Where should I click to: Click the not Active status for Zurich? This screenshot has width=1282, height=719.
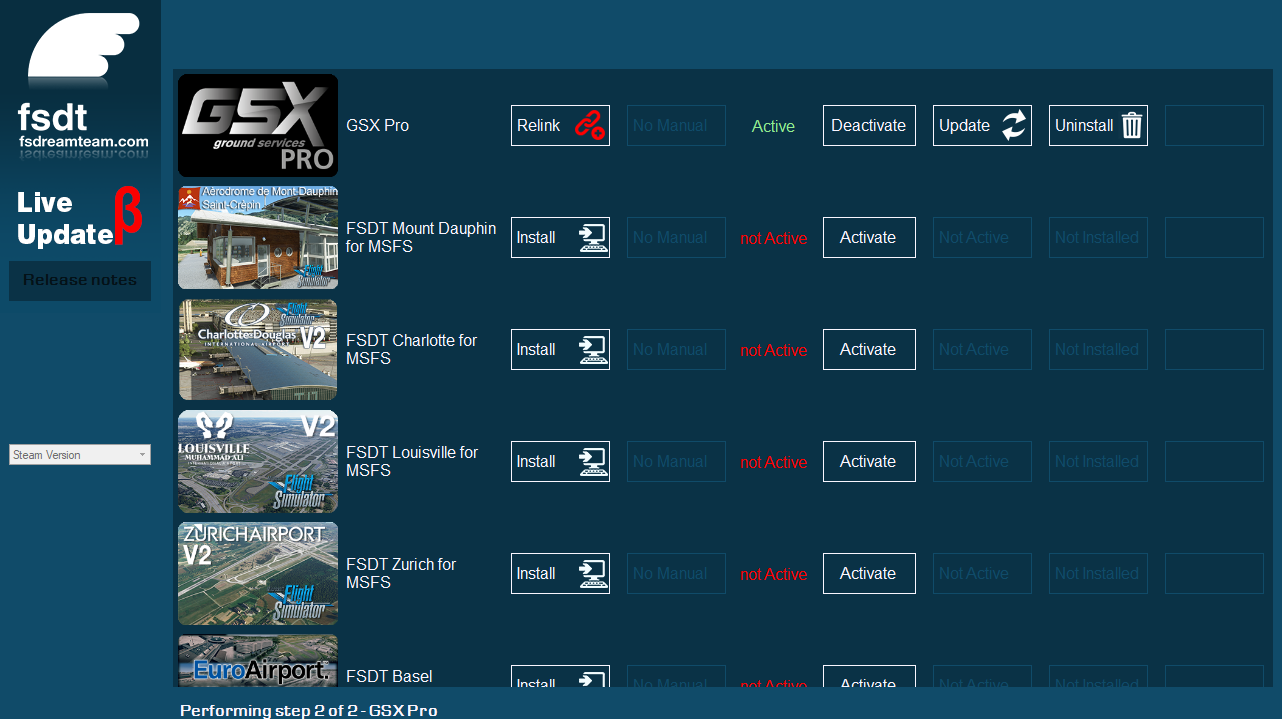[x=773, y=574]
